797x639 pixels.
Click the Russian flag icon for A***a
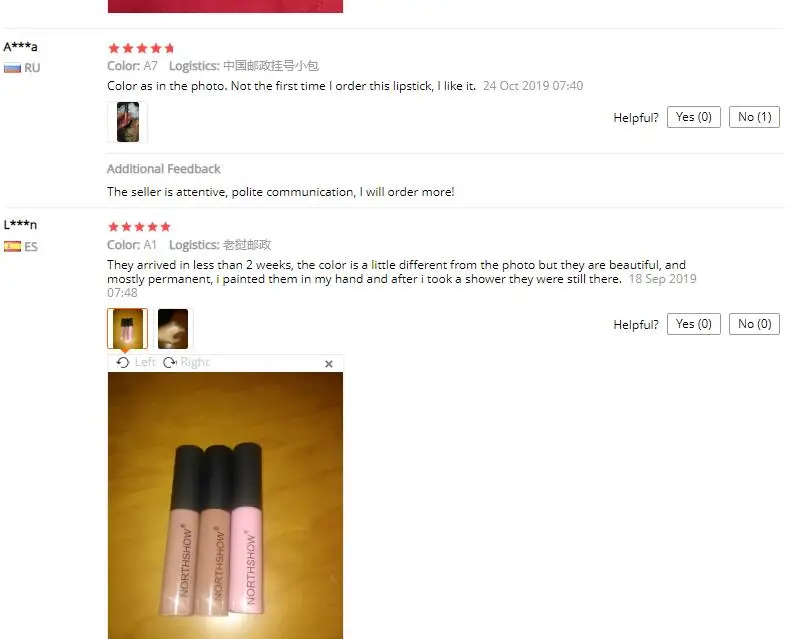tap(12, 68)
